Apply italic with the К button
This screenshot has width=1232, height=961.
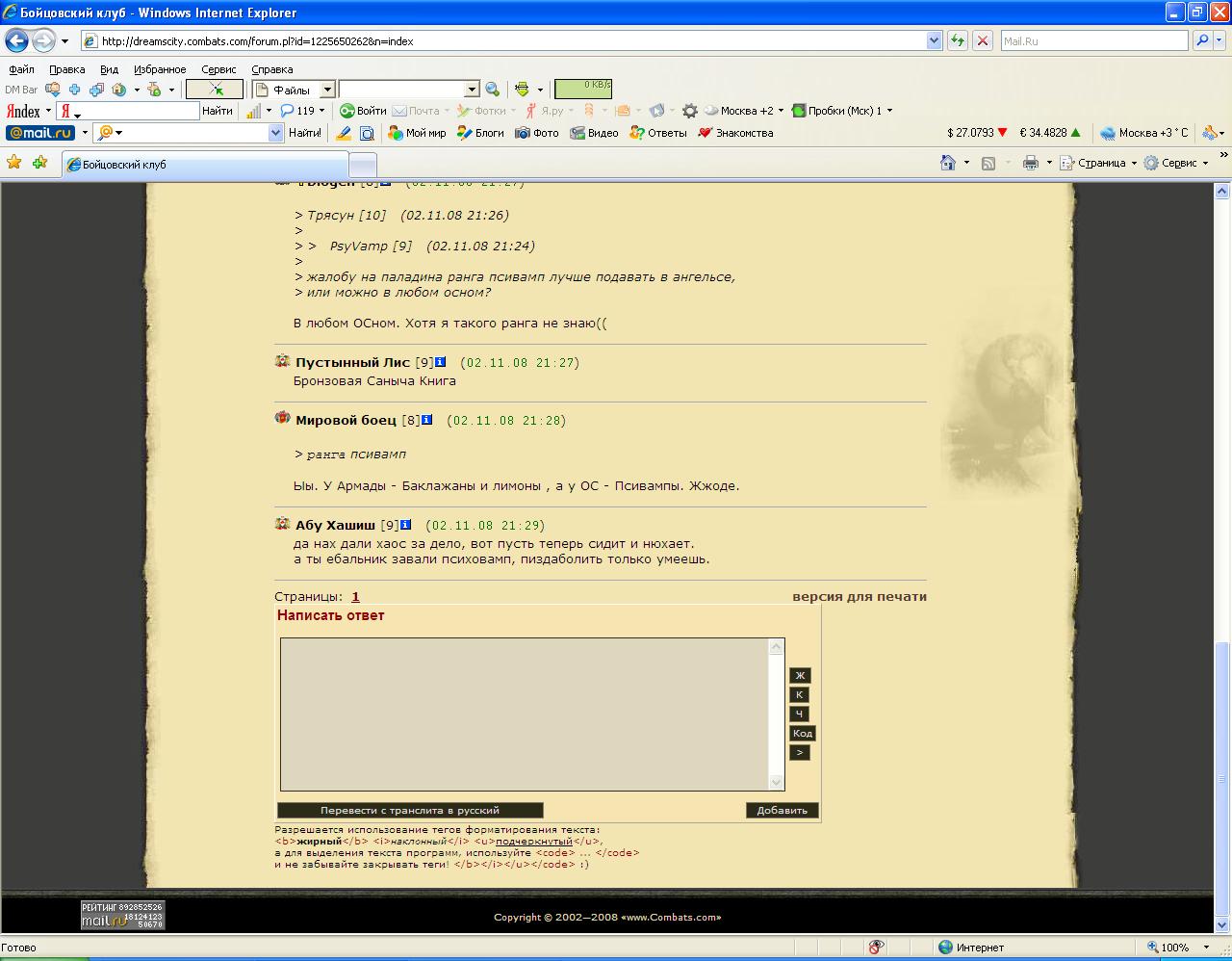(x=799, y=694)
